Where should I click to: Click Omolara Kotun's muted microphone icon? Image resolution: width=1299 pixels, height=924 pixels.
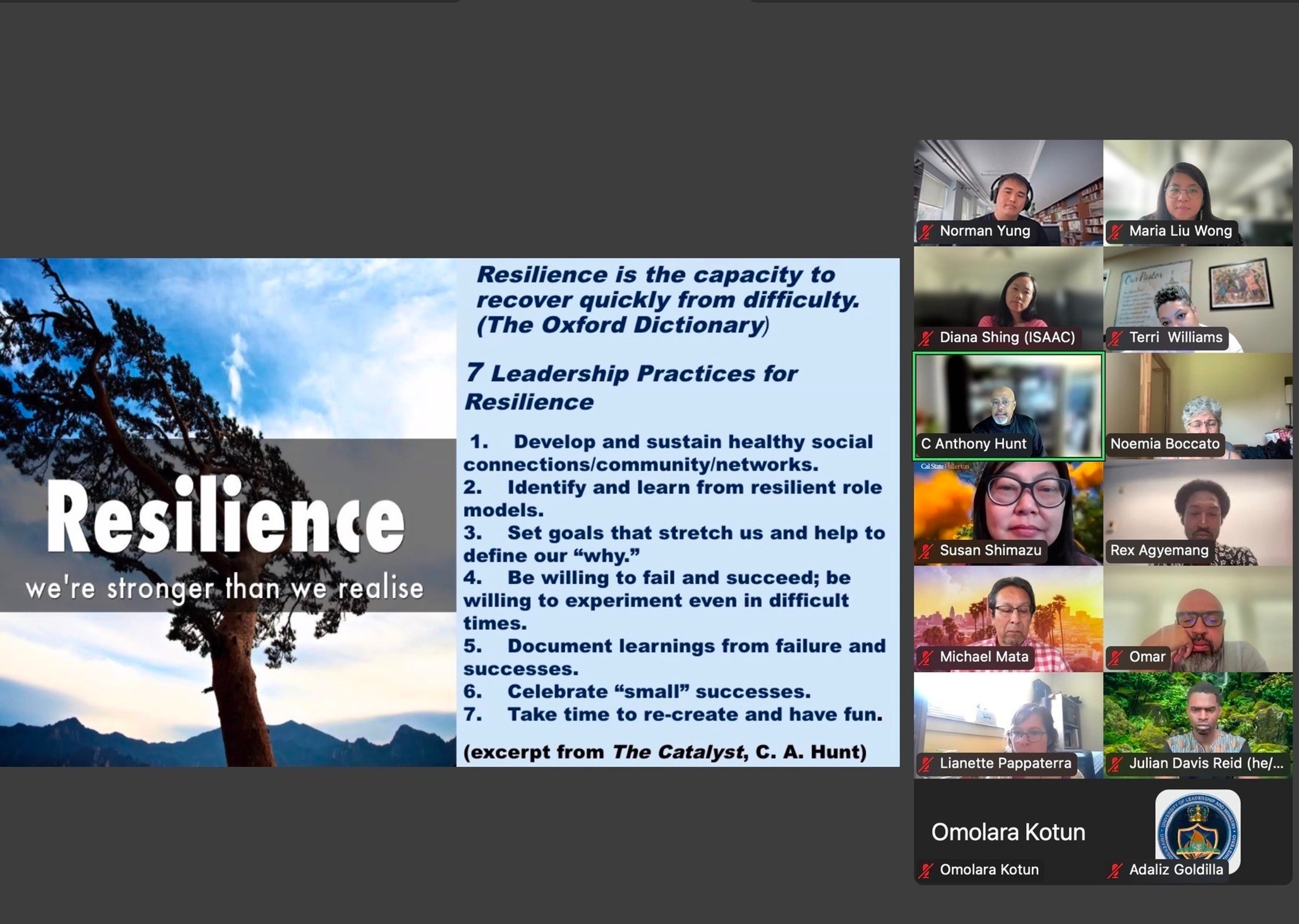click(x=926, y=870)
